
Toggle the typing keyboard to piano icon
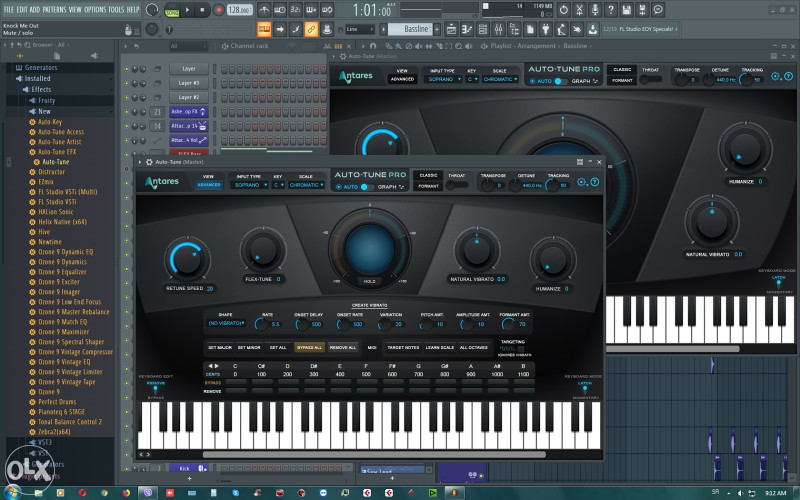tap(264, 29)
